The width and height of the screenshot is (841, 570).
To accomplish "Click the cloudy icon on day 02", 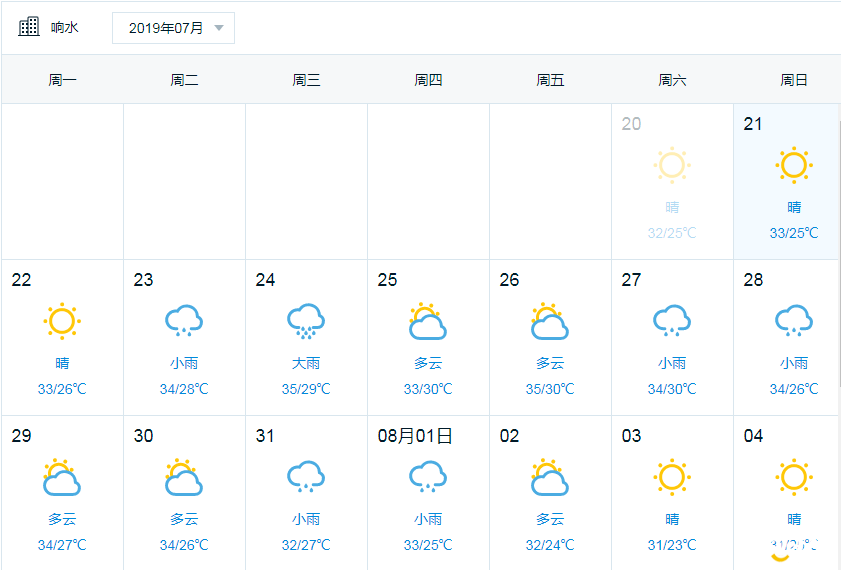I will pos(550,477).
